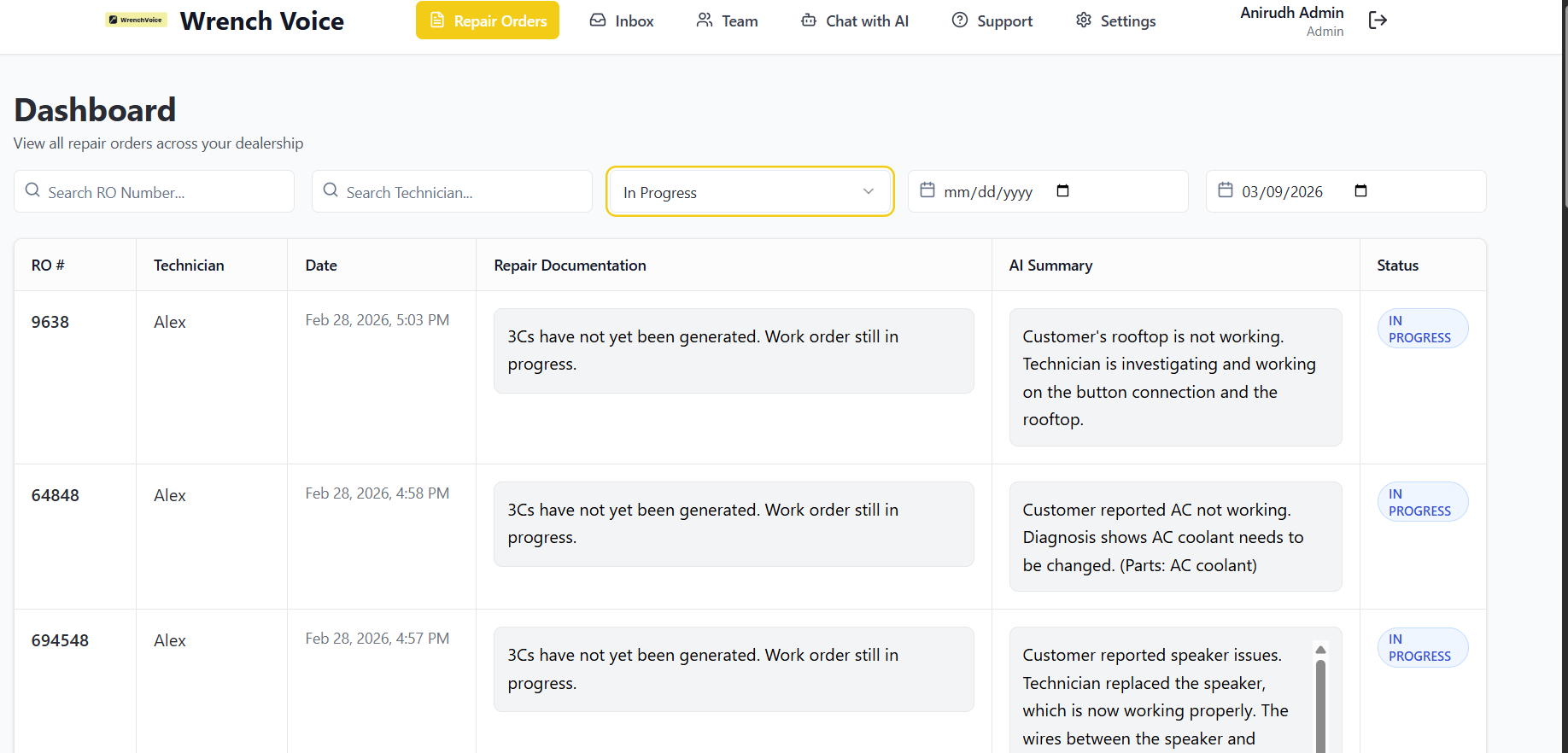Viewport: 1568px width, 753px height.
Task: Click the robot icon for Chat with AI
Action: [808, 20]
